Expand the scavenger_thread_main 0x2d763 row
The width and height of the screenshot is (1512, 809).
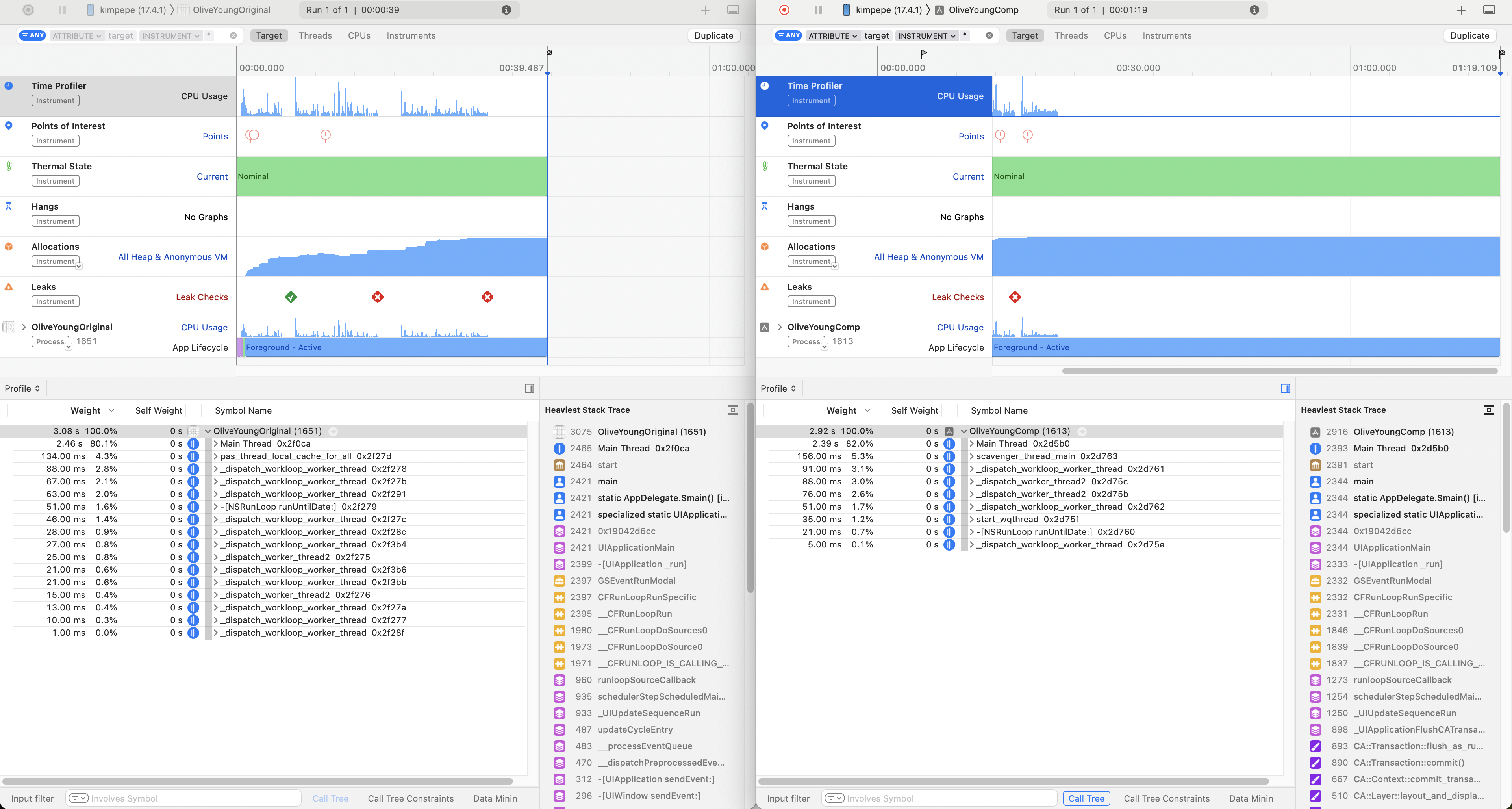(972, 456)
